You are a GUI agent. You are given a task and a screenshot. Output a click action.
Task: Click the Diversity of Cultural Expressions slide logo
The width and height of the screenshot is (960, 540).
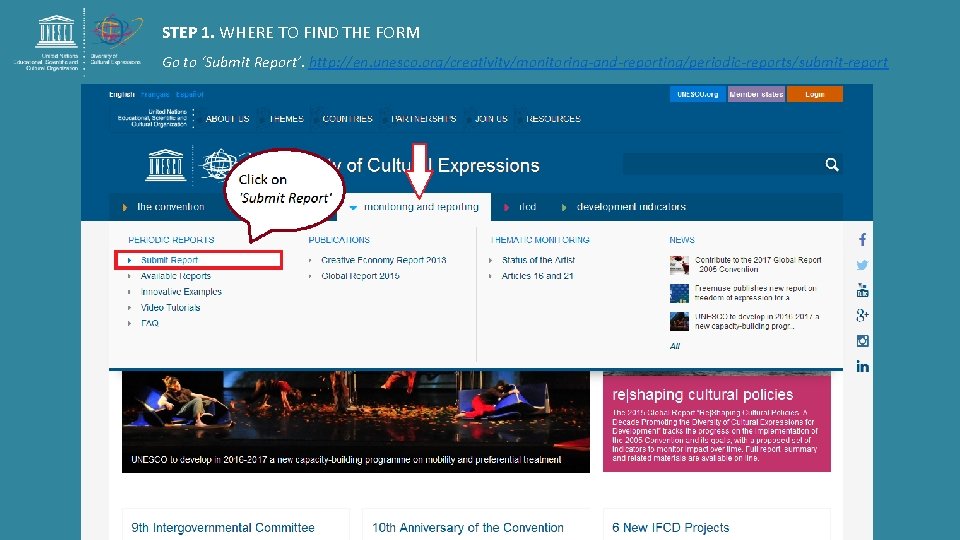pyautogui.click(x=116, y=31)
